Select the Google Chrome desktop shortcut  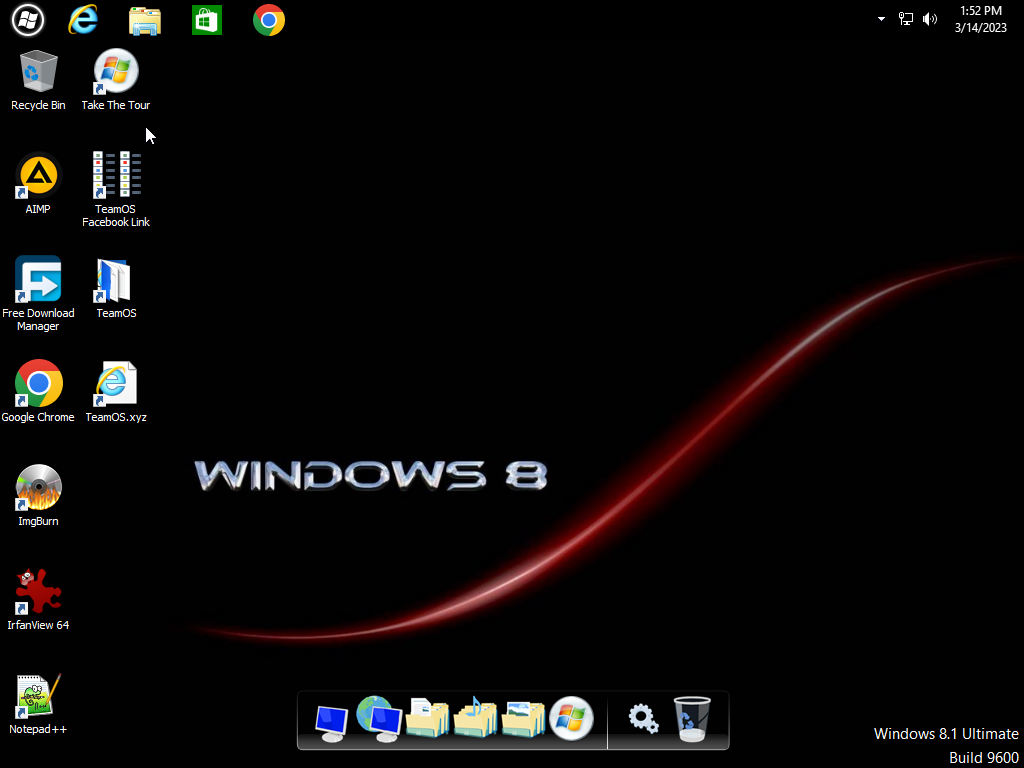[38, 391]
